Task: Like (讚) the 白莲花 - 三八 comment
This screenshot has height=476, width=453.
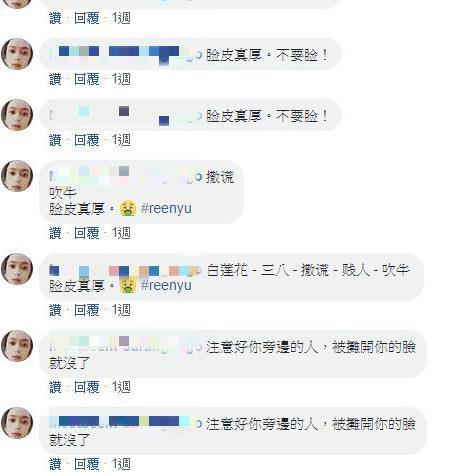Action: coord(55,310)
